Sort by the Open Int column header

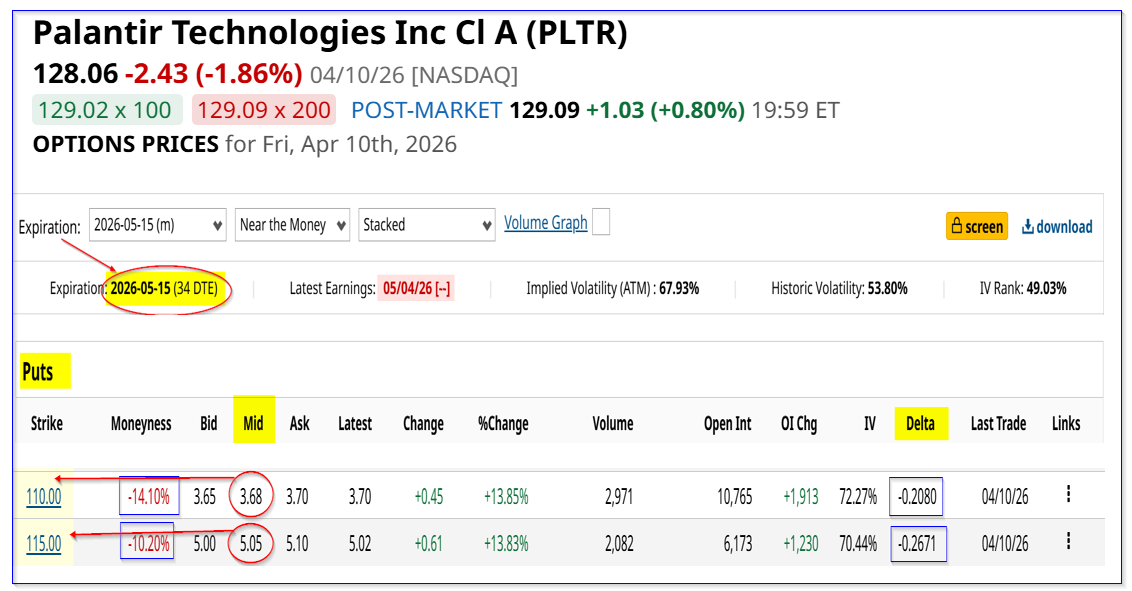tap(727, 423)
